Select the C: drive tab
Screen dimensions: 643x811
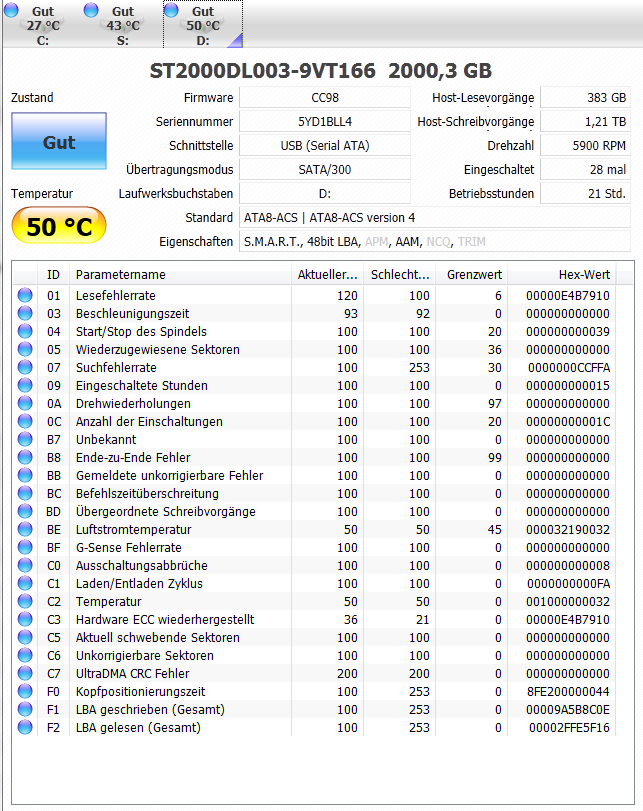42,25
